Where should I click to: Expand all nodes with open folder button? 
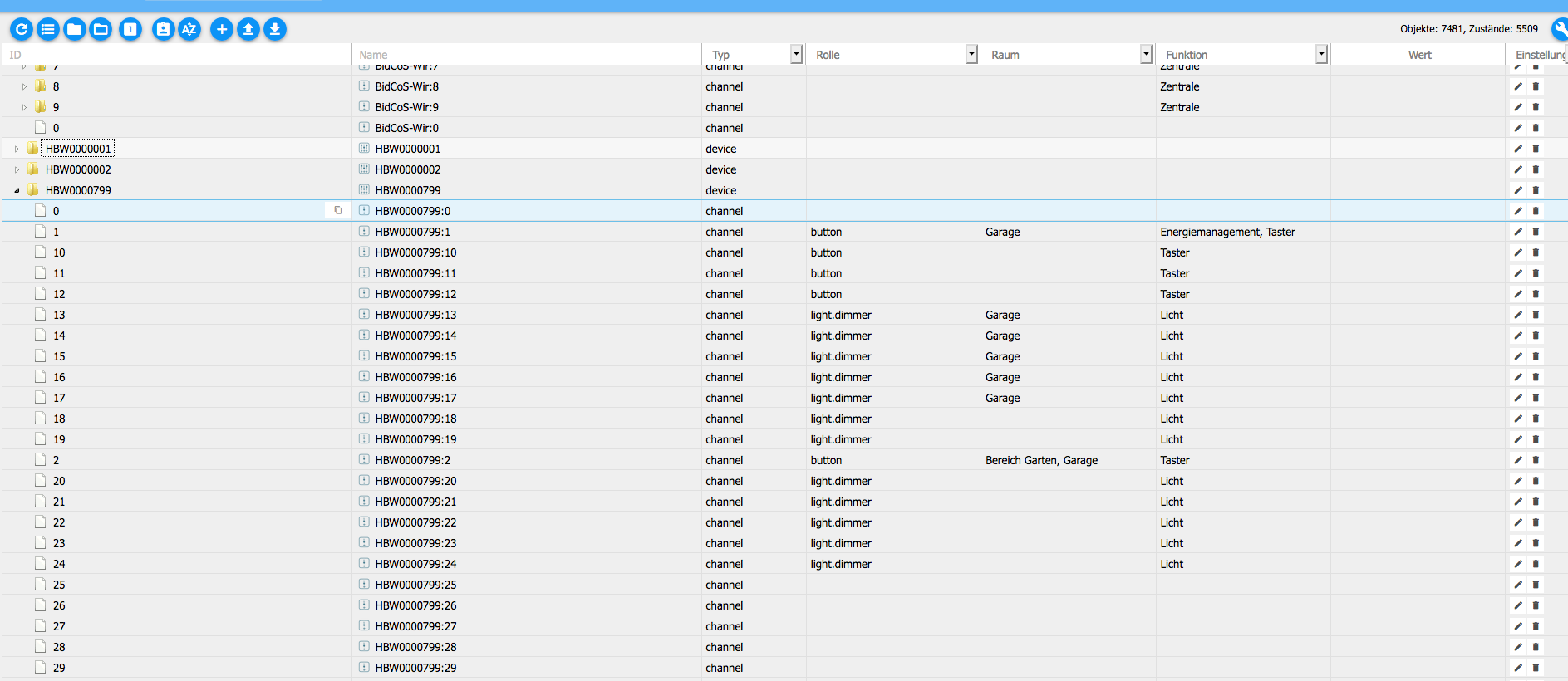click(x=101, y=30)
